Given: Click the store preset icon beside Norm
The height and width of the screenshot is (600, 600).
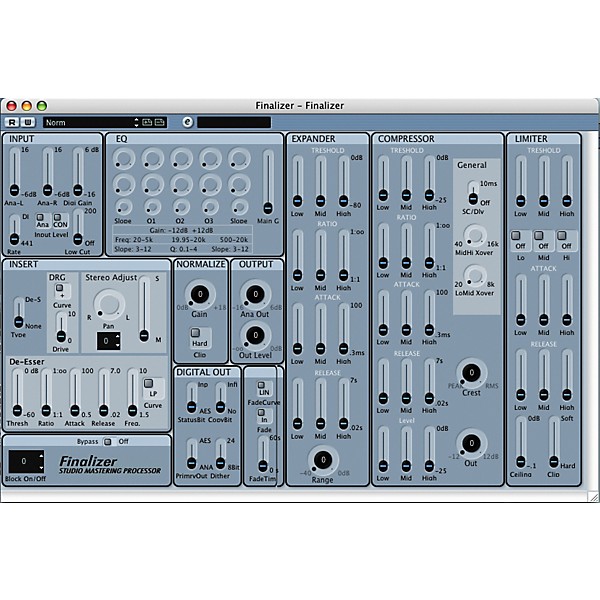Looking at the screenshot, I should point(147,122).
